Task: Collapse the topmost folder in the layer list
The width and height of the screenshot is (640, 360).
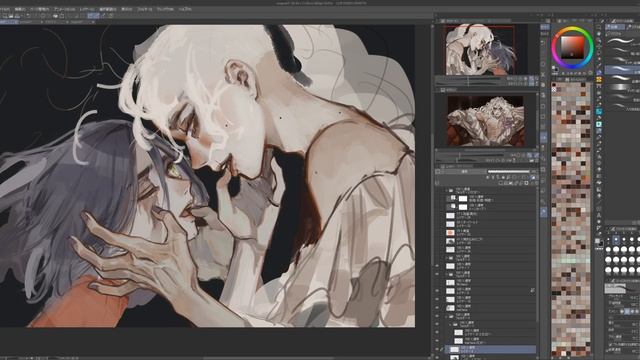Action: coord(447,190)
